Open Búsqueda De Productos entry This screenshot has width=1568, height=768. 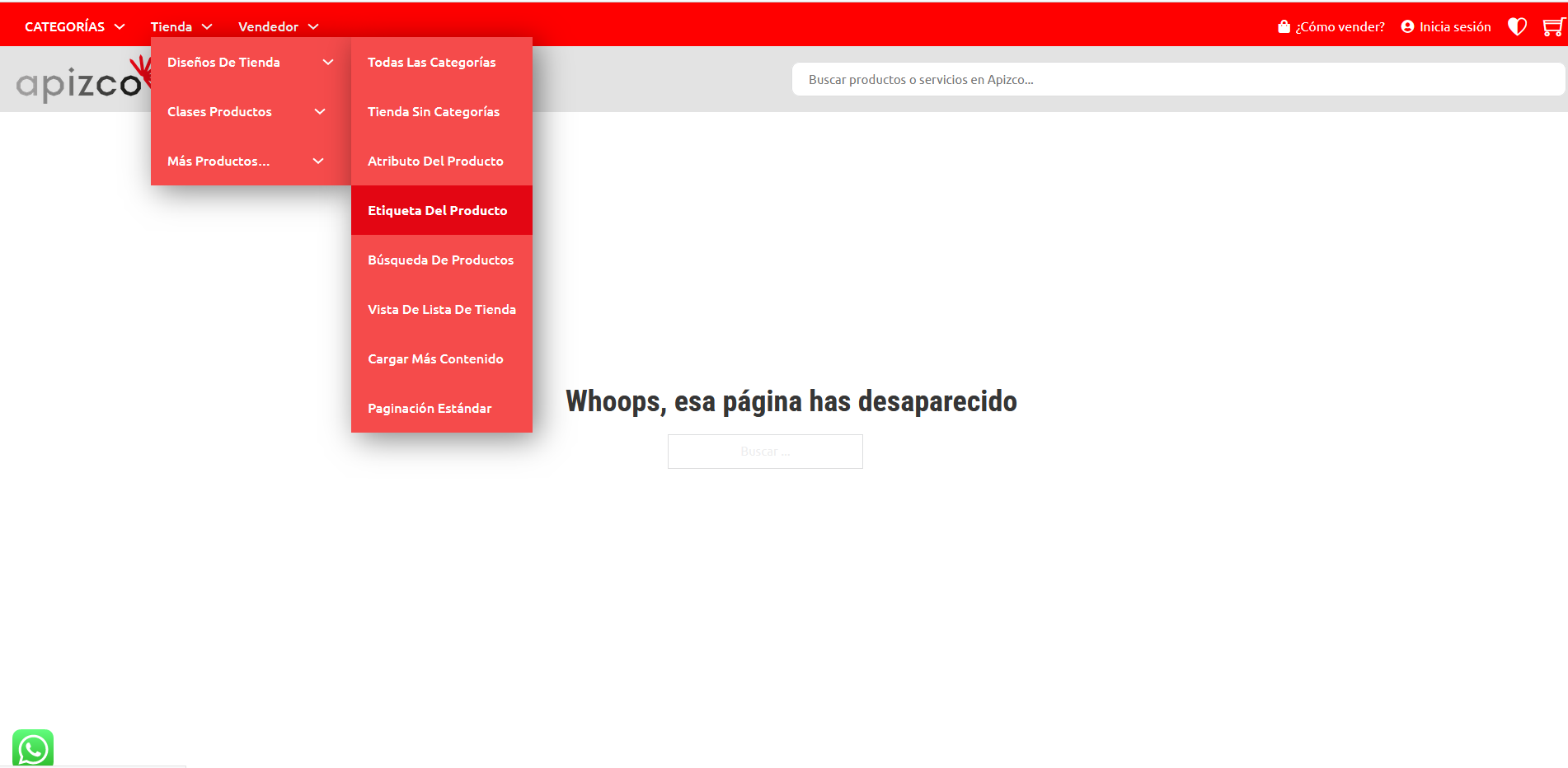[x=440, y=260]
